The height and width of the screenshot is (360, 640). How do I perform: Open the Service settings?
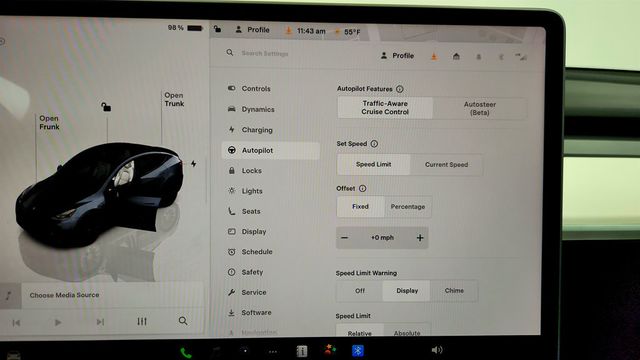[247, 292]
